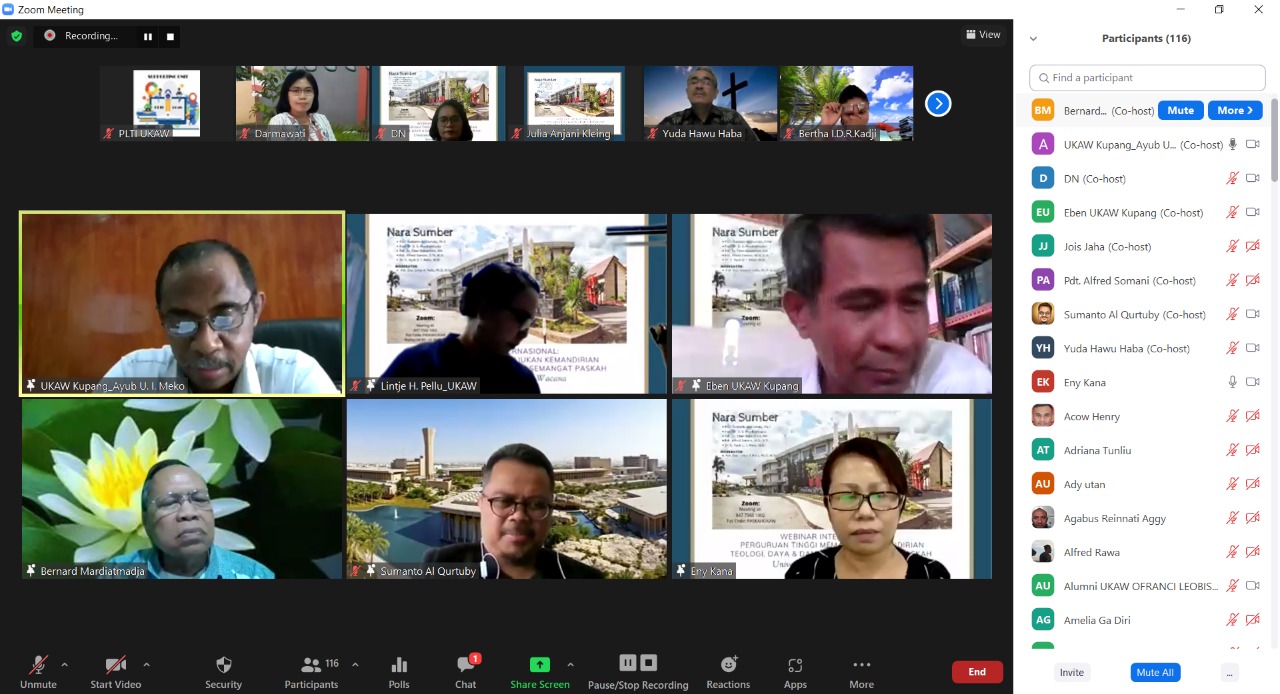The image size is (1280, 694).
Task: Collapse the Participants panel chevron
Action: [1033, 39]
